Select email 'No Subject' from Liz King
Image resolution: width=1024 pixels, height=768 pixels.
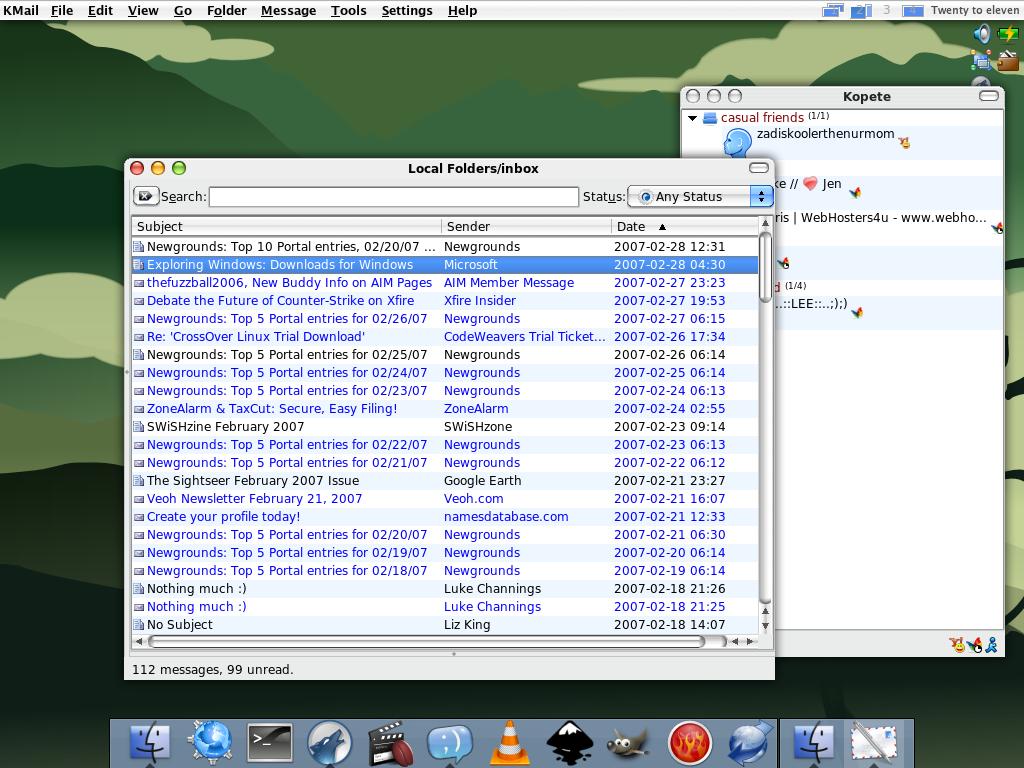click(445, 624)
